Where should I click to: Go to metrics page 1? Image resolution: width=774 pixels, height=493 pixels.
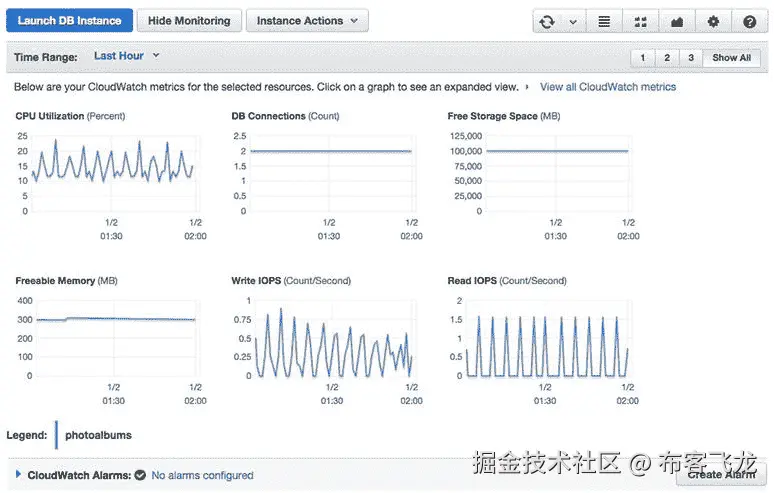(643, 58)
